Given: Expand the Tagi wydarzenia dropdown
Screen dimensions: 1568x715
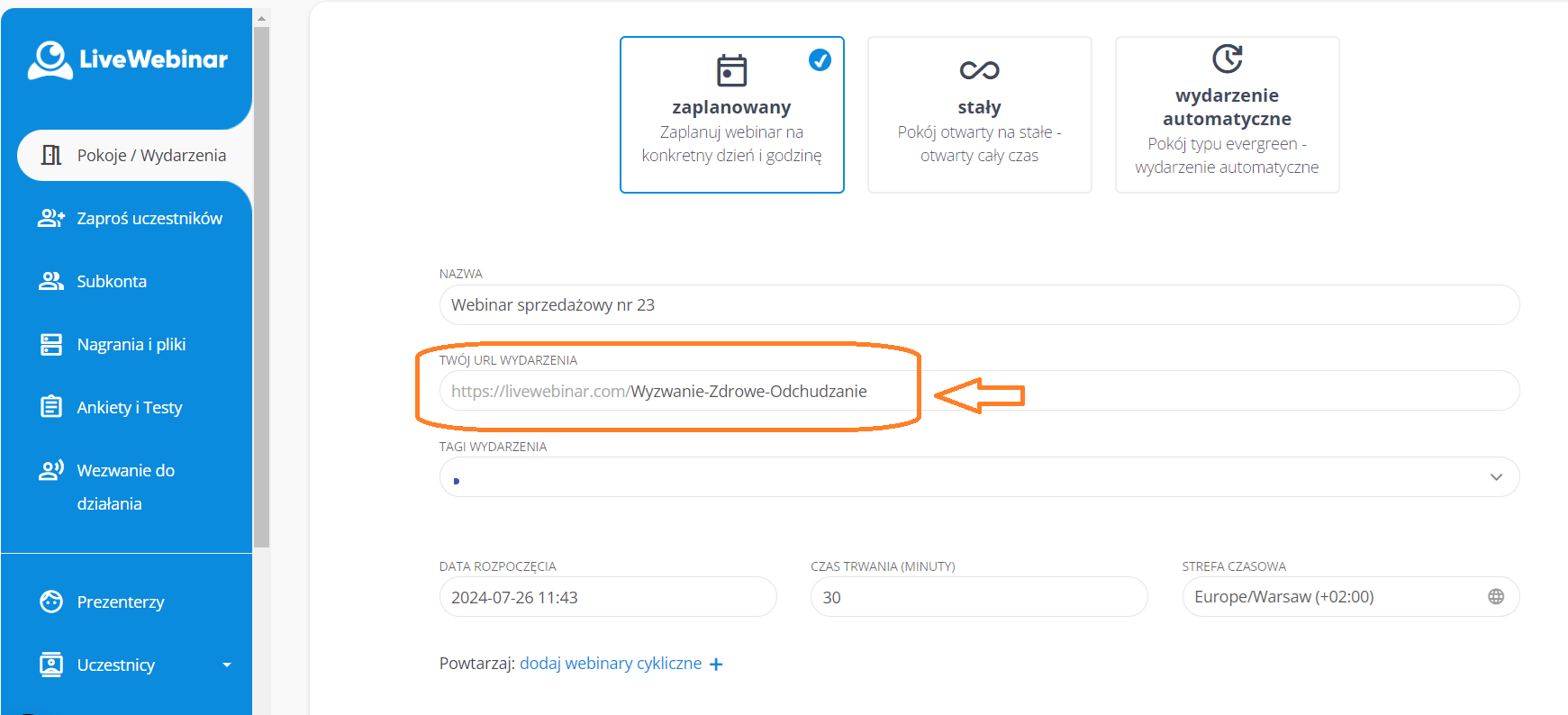Looking at the screenshot, I should [1495, 477].
